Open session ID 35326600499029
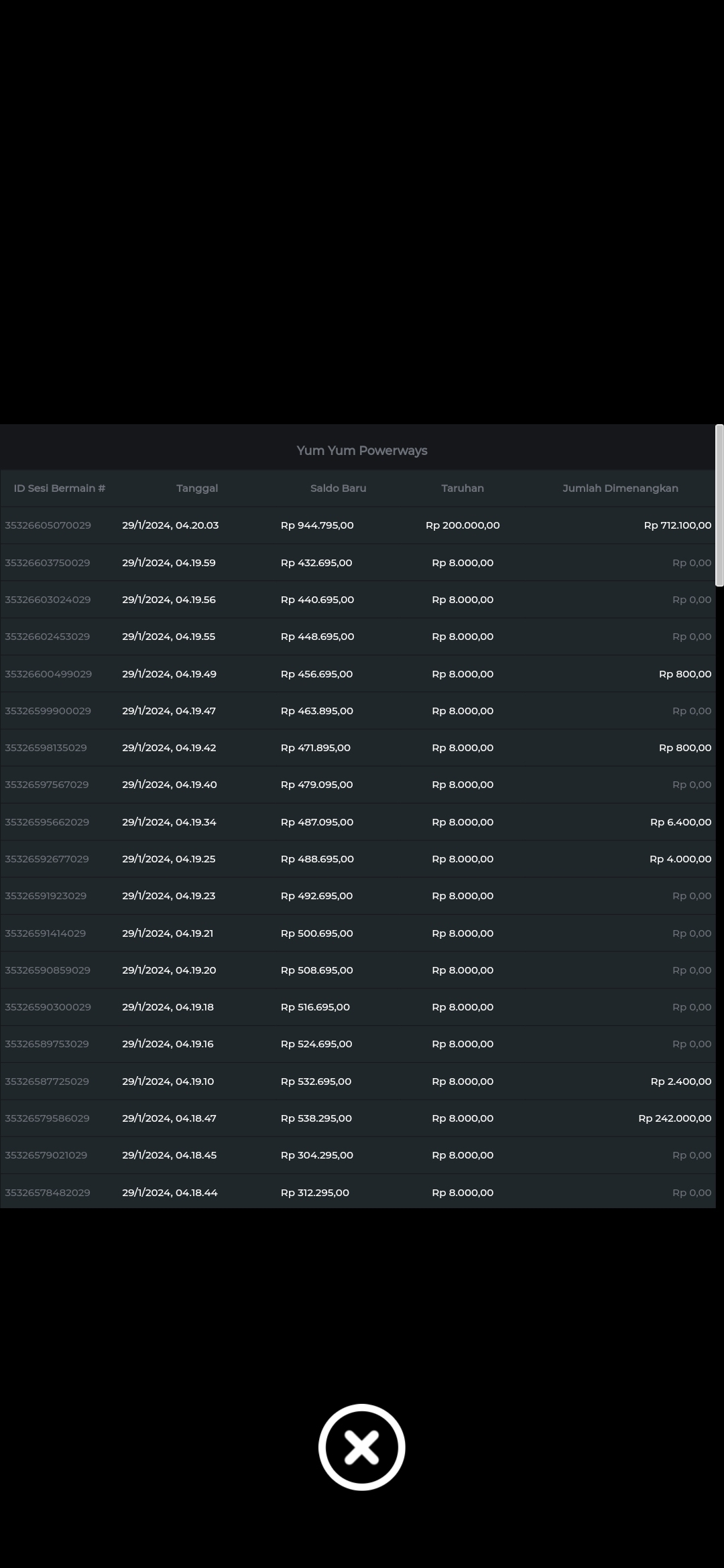 [x=48, y=674]
